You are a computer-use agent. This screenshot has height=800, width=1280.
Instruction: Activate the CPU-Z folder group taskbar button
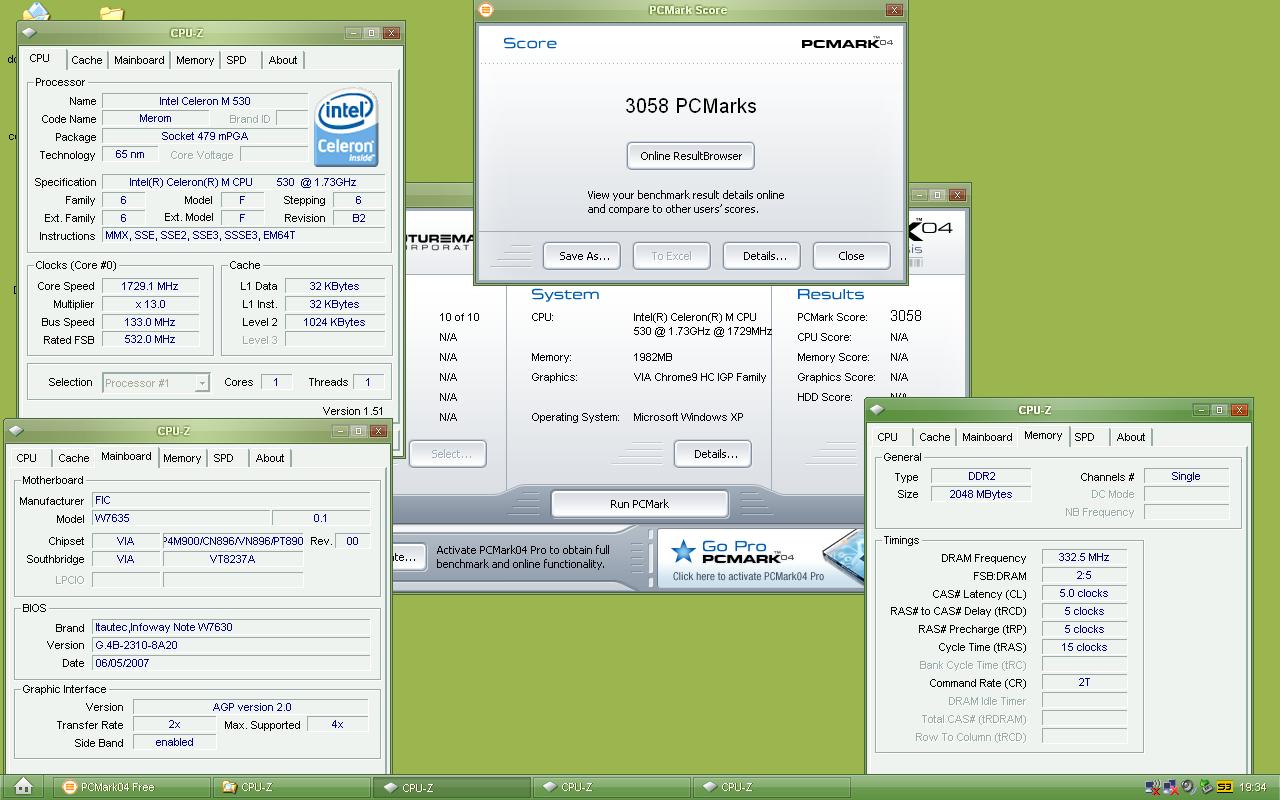click(x=291, y=787)
